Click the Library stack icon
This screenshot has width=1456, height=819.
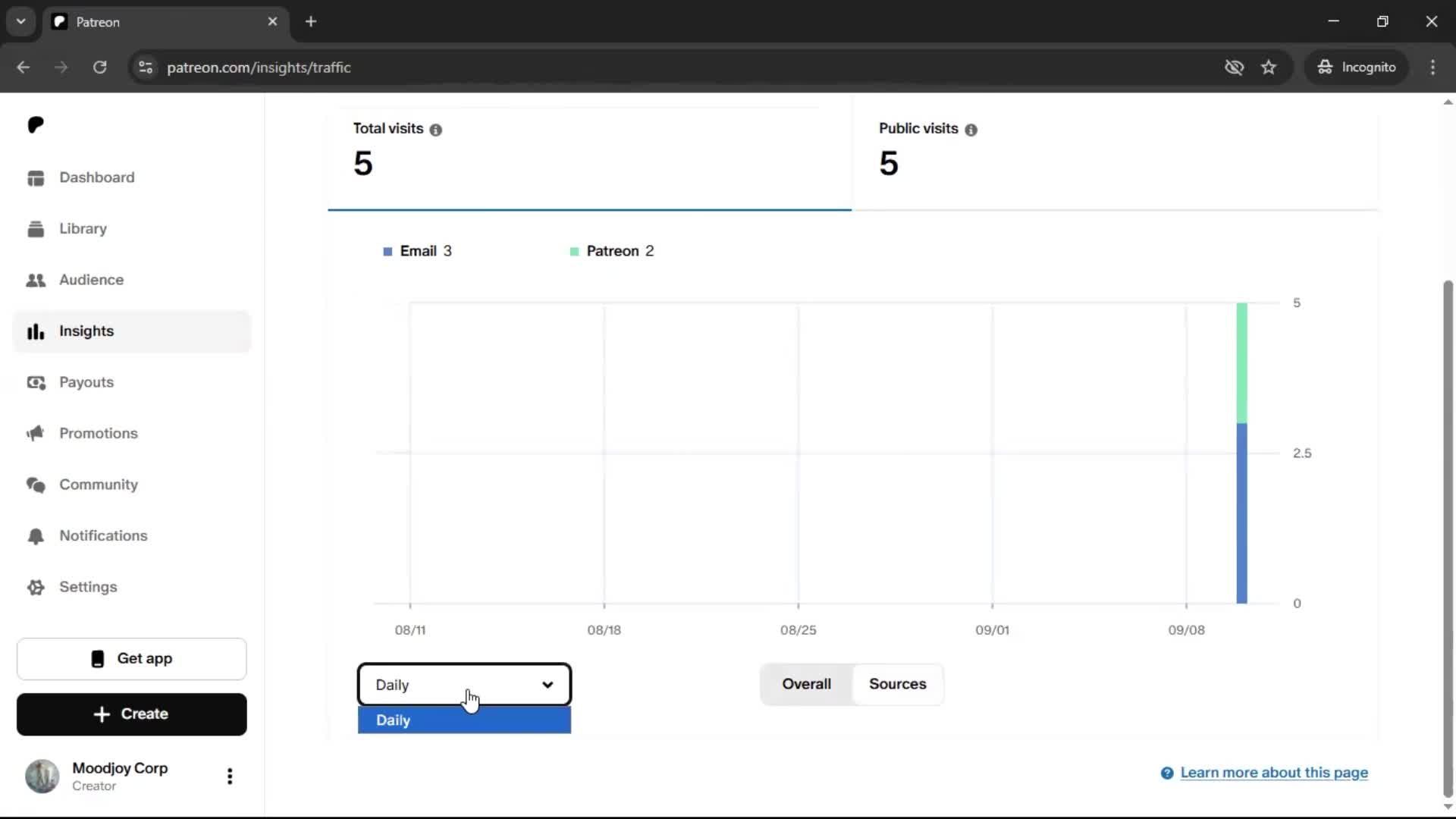point(36,228)
